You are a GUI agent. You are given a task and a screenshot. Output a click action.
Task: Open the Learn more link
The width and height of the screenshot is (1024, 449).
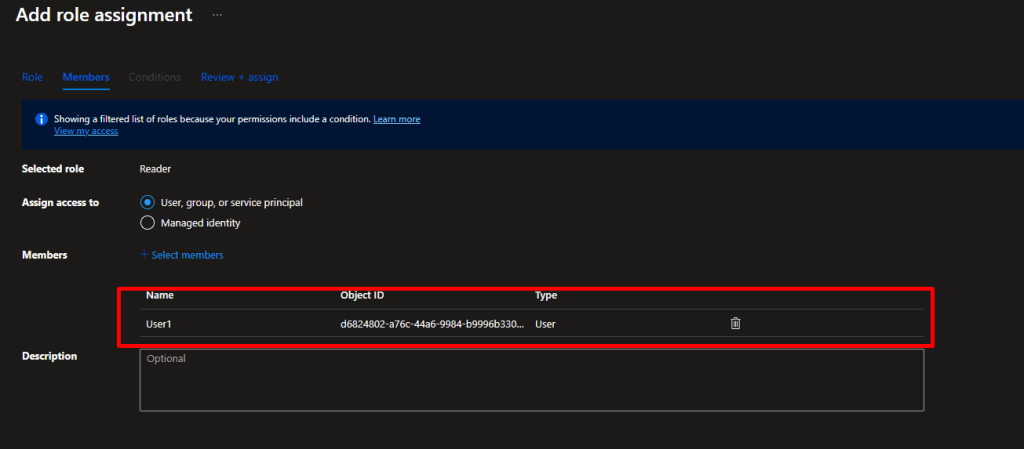(x=396, y=119)
